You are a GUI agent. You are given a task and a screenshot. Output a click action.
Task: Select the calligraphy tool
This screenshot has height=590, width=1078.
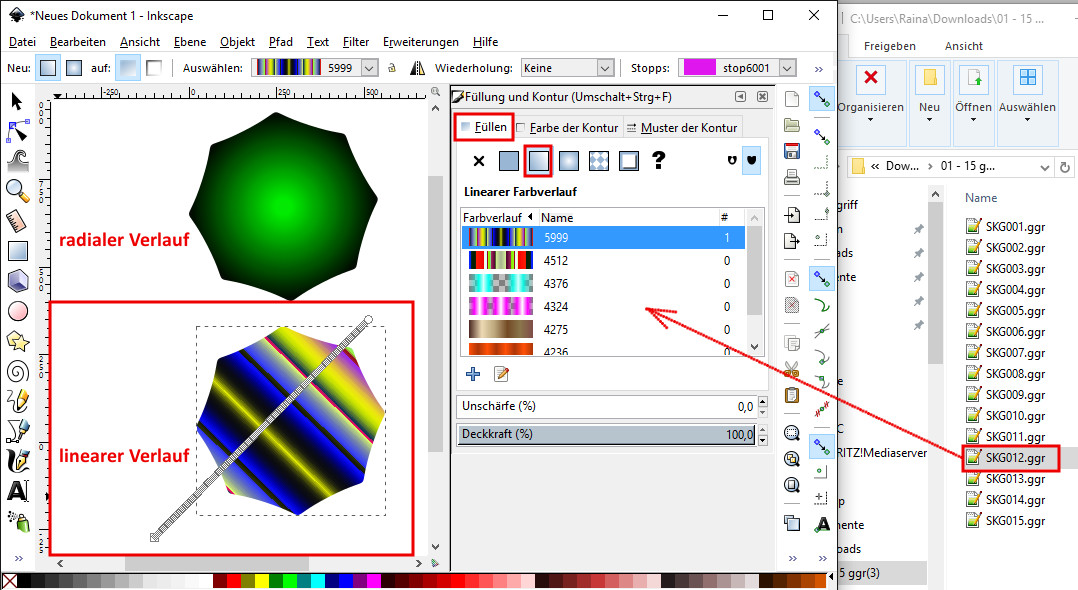[x=17, y=461]
